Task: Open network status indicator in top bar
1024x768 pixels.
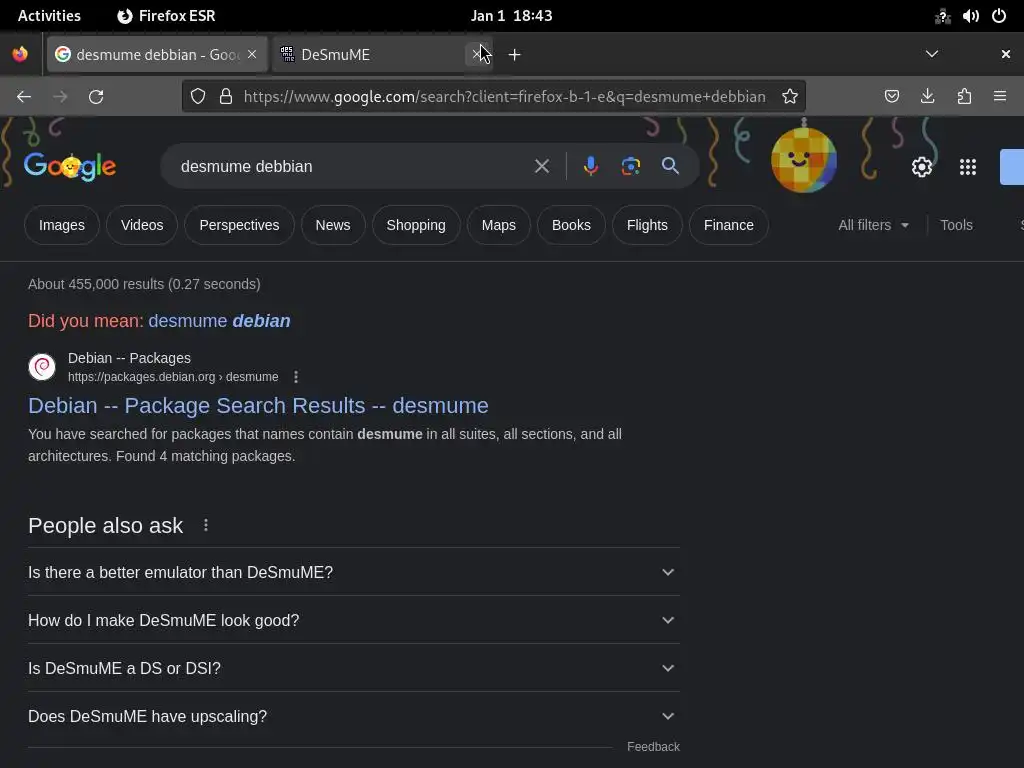Action: pos(942,16)
